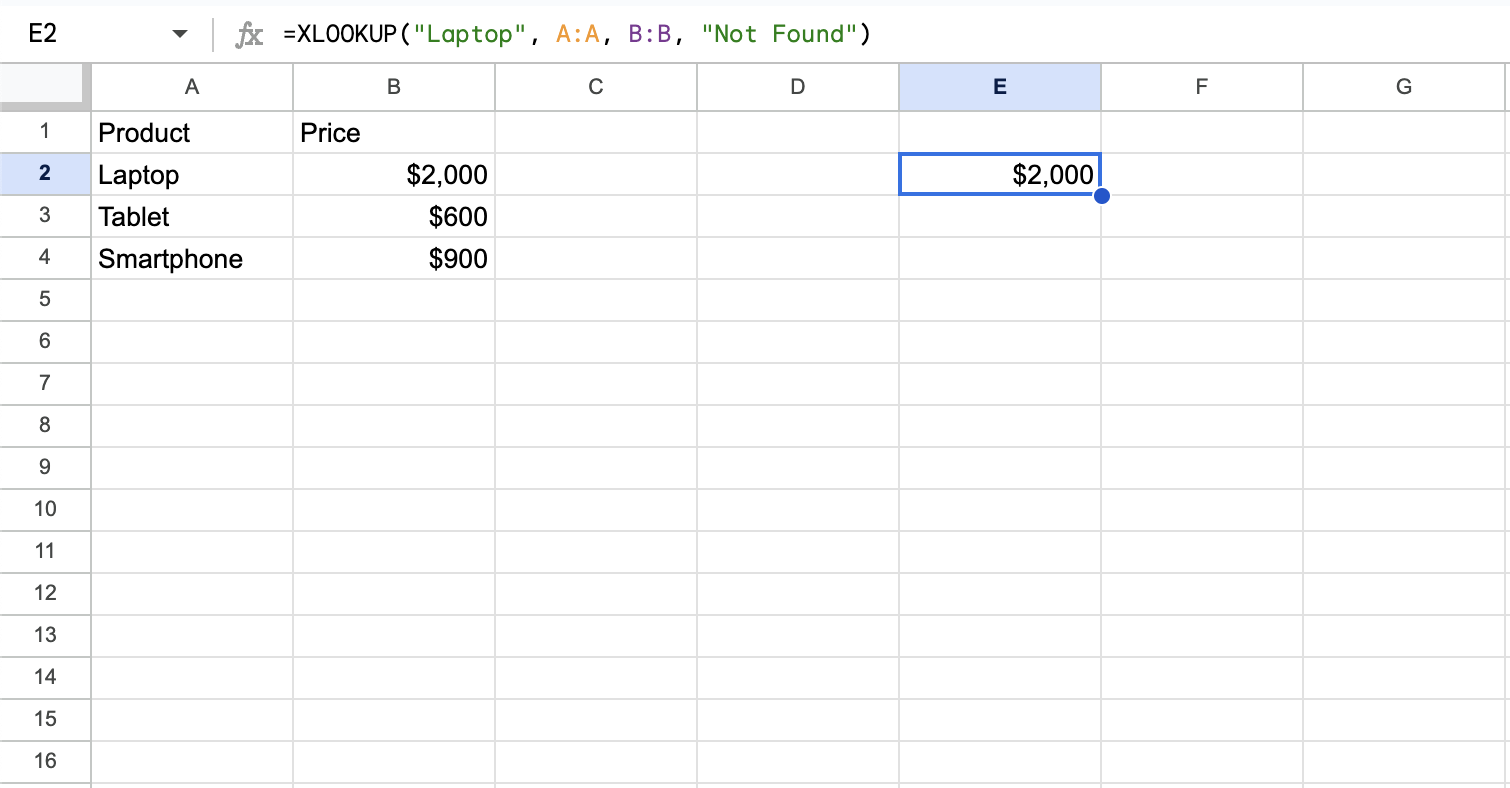The image size is (1510, 788).
Task: Click the fx function icon in formula bar
Action: click(x=249, y=35)
